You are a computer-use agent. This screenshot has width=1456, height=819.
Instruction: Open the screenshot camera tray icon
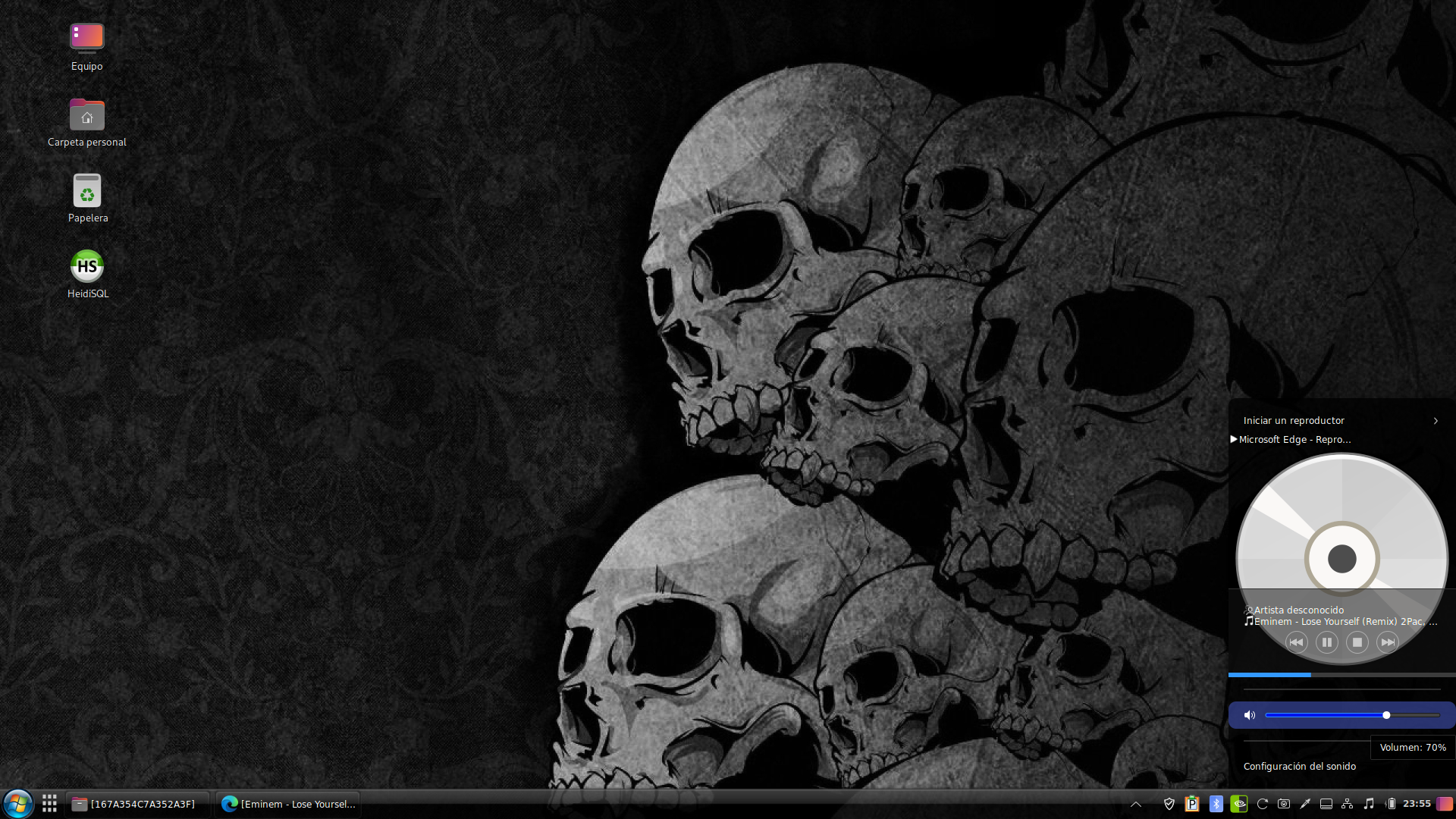(1284, 804)
